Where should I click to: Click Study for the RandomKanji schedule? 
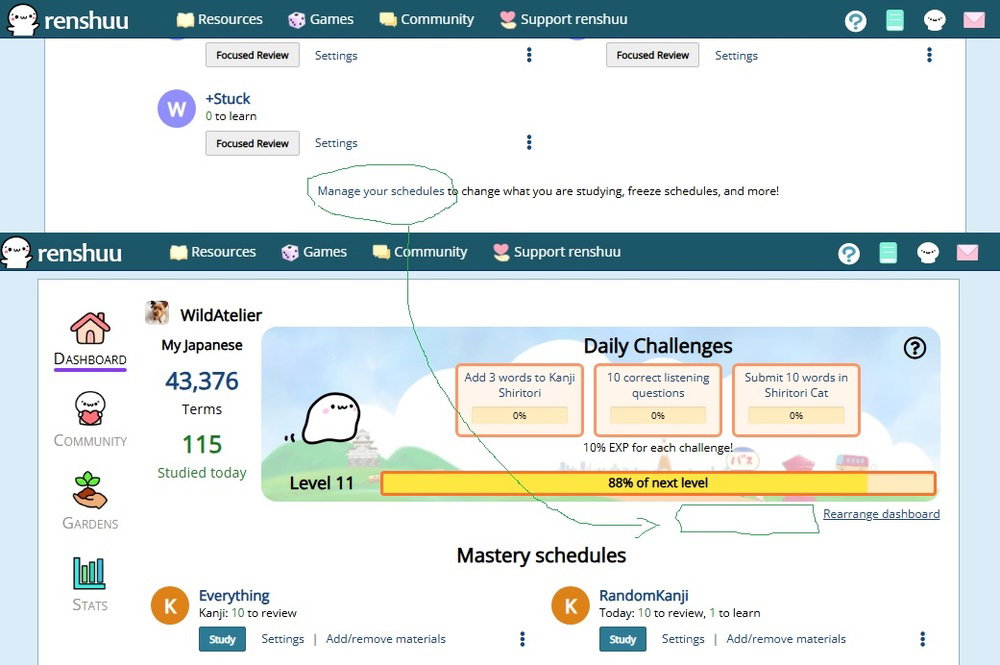coord(622,639)
